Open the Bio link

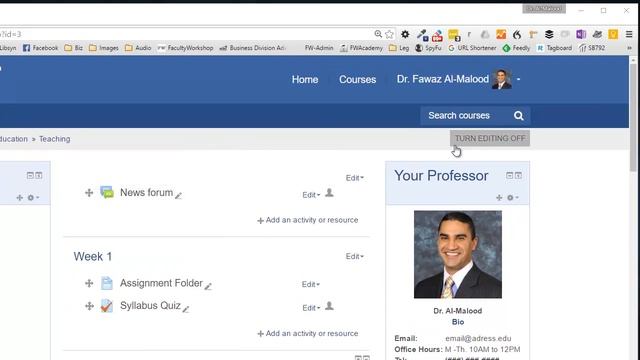[458, 322]
